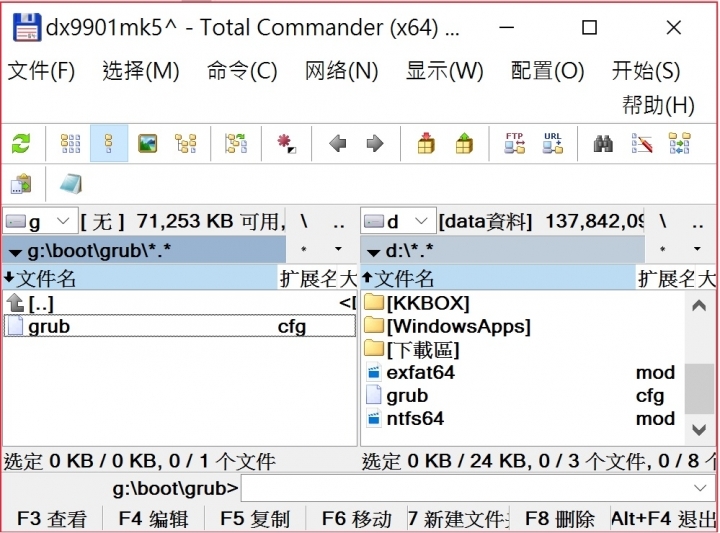Open the left panel favorites asterisk button
This screenshot has height=533, width=720.
tap(304, 250)
